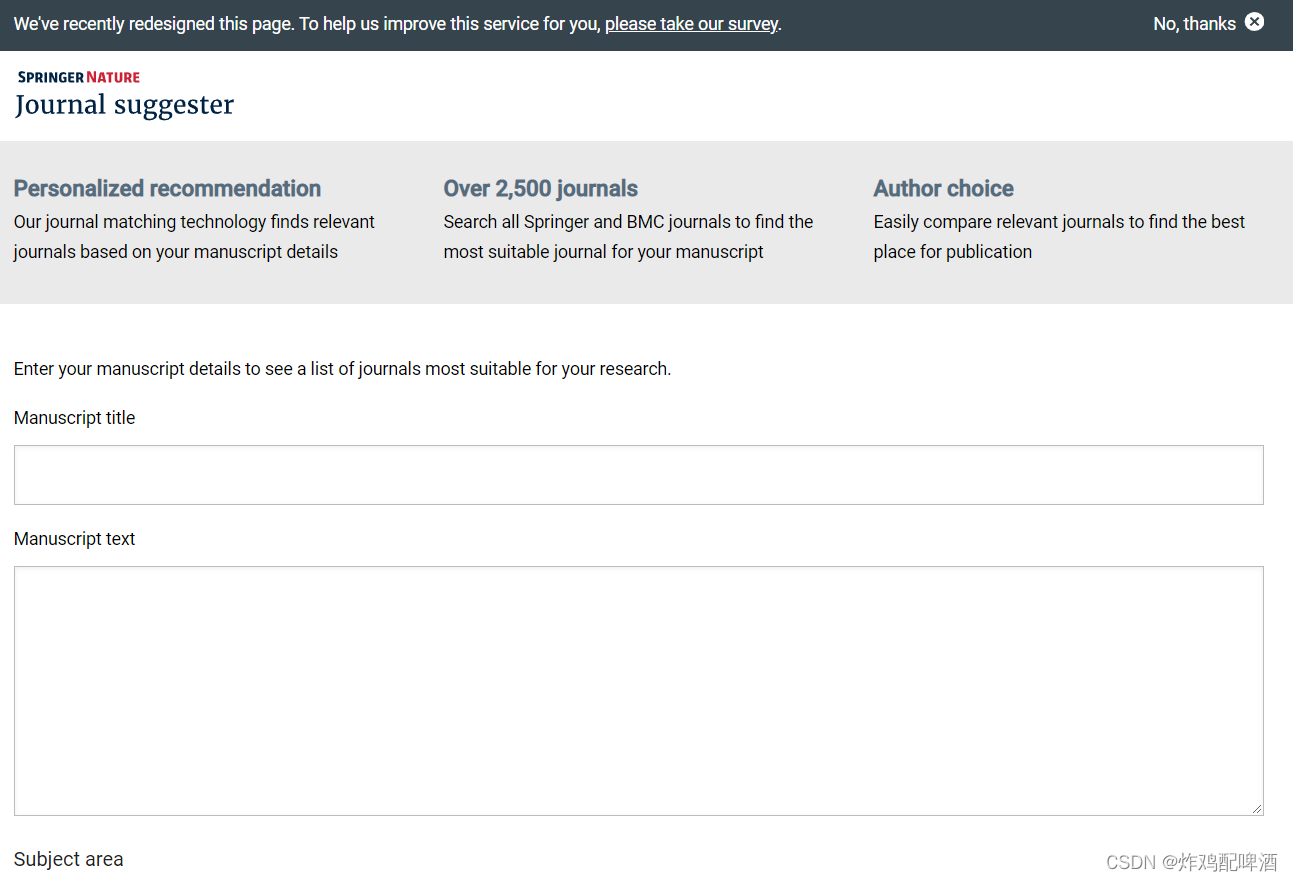
Task: Open the "please take our survey" link
Action: 691,24
